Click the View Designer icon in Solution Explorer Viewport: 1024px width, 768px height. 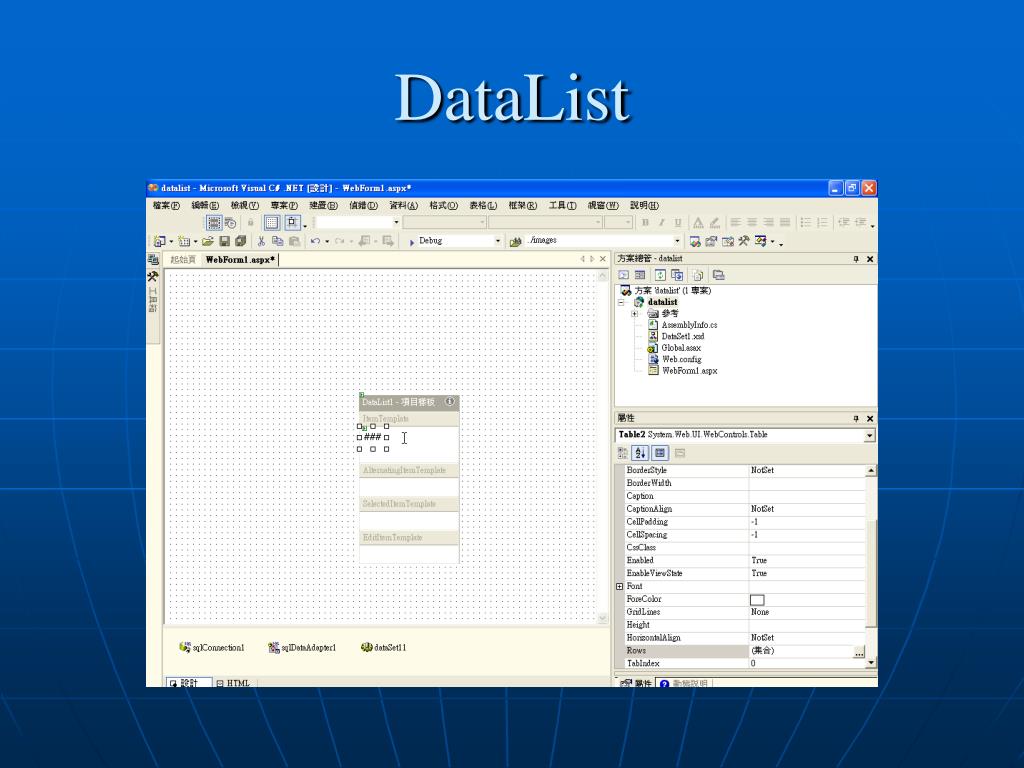640,275
